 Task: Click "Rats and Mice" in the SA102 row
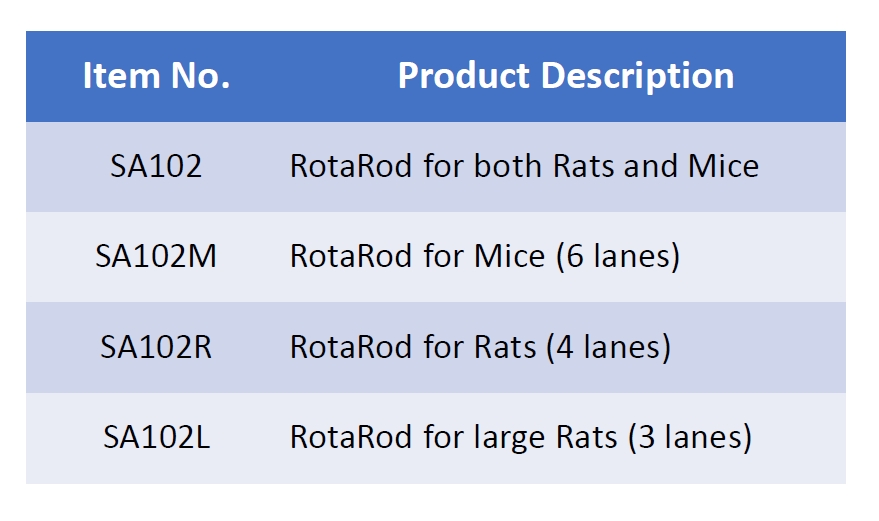[654, 166]
